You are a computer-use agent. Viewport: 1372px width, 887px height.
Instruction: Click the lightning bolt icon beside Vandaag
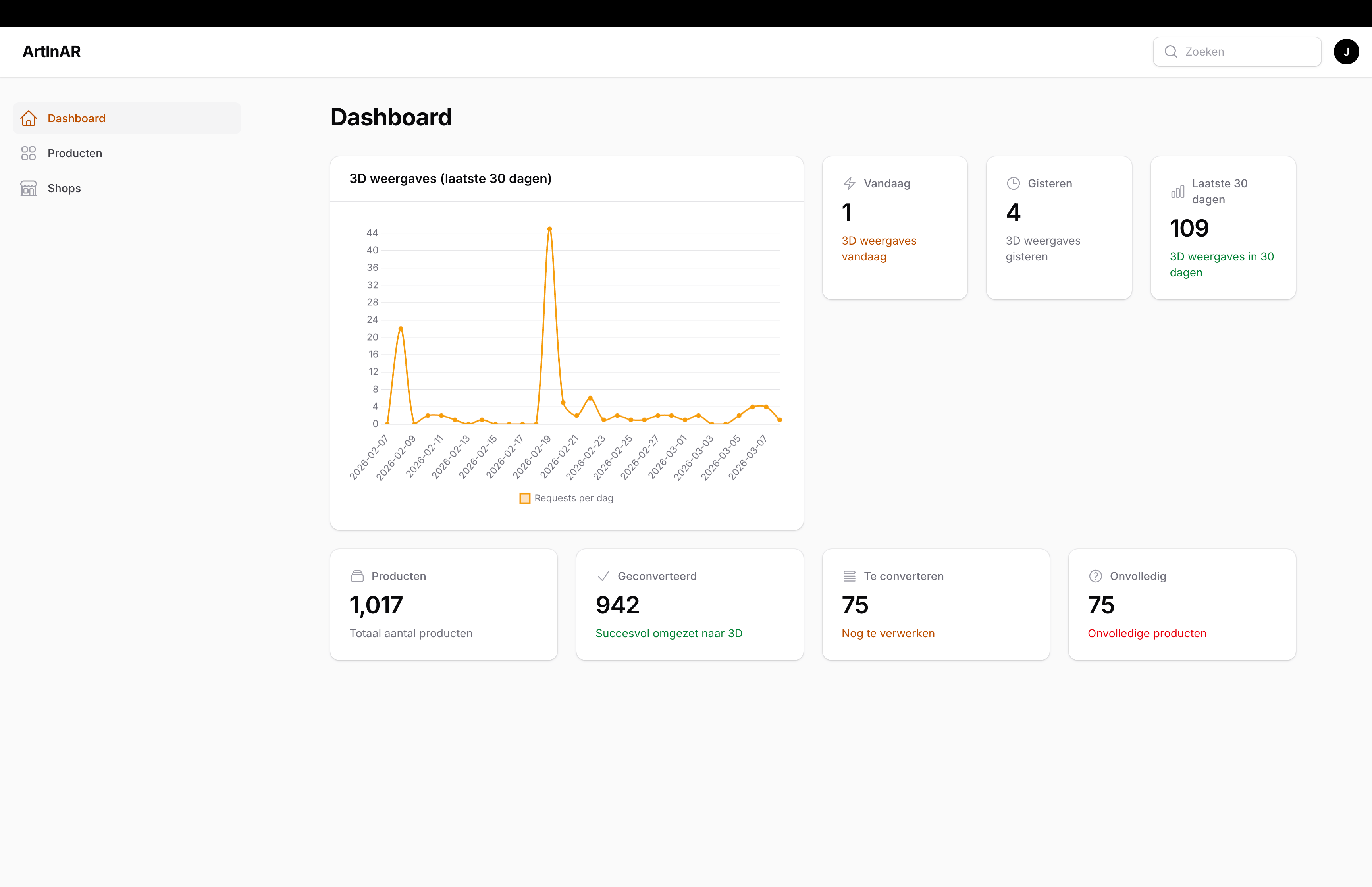point(849,184)
